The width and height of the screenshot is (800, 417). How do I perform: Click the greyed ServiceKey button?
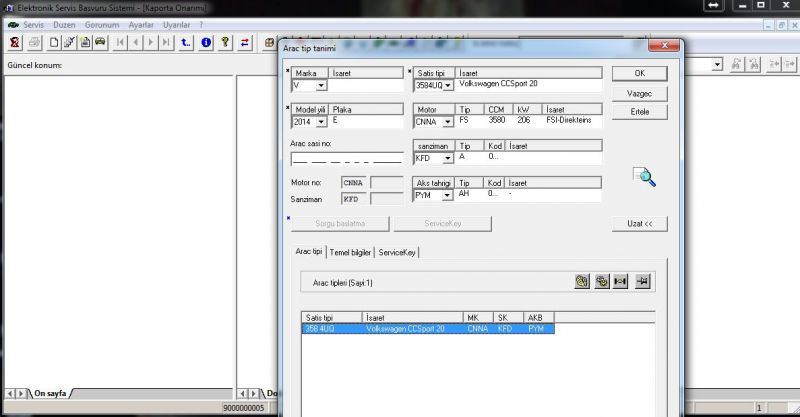(443, 224)
